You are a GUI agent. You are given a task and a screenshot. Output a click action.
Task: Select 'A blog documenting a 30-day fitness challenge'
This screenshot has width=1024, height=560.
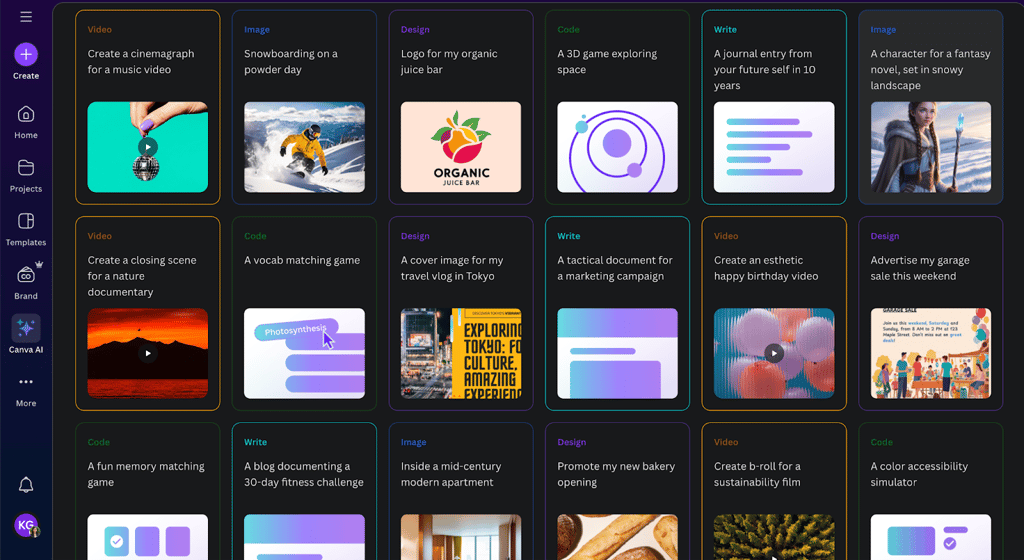point(304,474)
